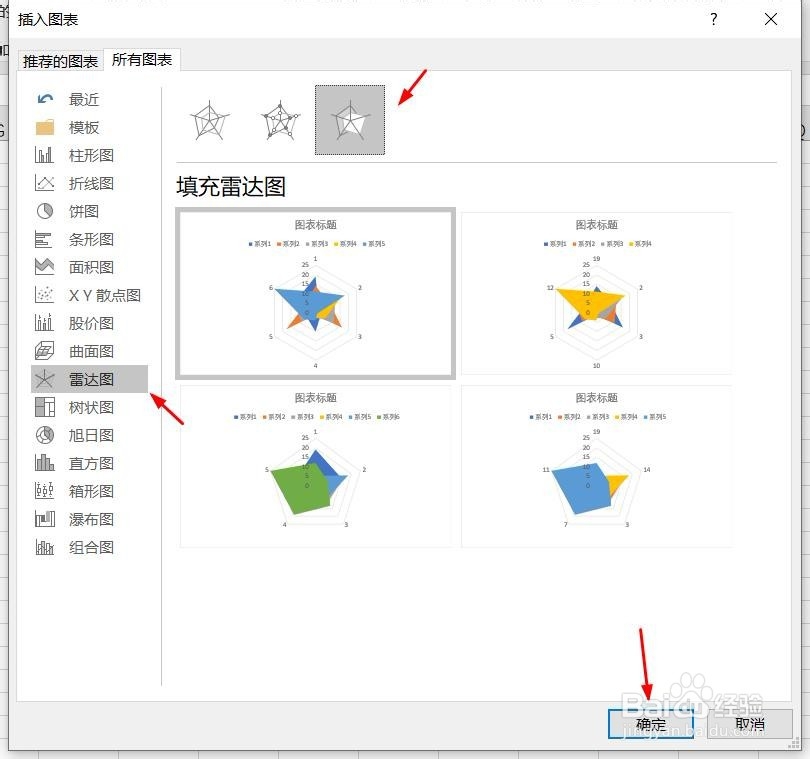This screenshot has height=759, width=810.
Task: Click the 折线图 list entry text
Action: (91, 183)
